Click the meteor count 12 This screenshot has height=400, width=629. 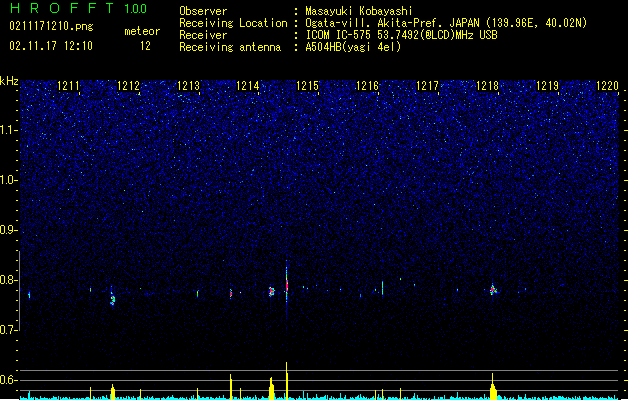coord(145,46)
